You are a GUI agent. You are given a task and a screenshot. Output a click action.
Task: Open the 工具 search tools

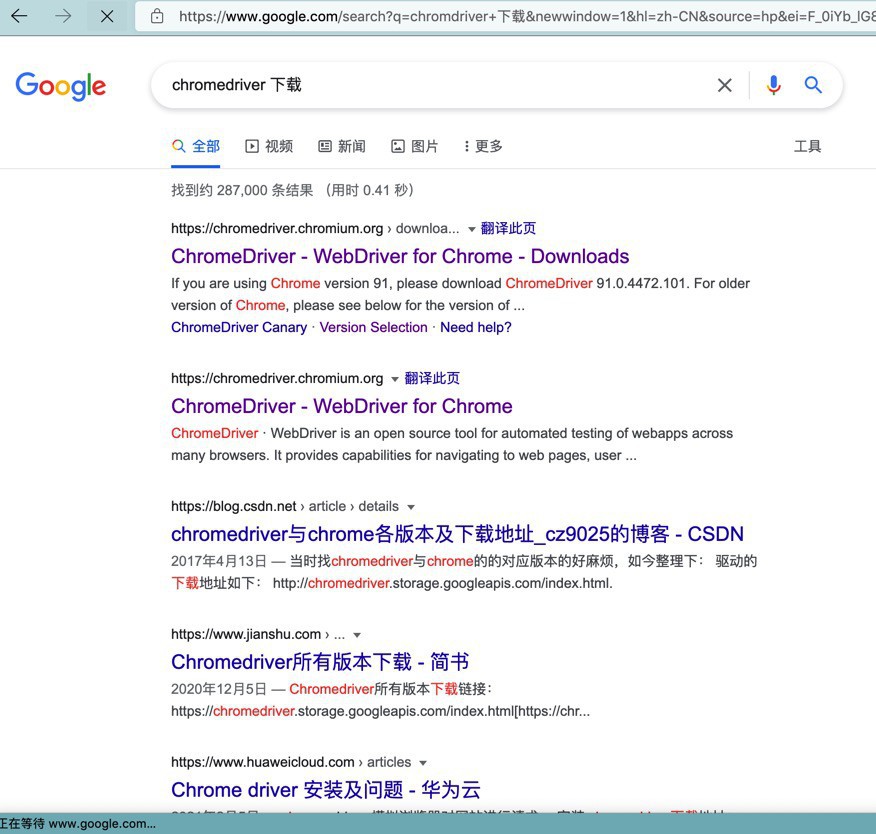coord(807,146)
